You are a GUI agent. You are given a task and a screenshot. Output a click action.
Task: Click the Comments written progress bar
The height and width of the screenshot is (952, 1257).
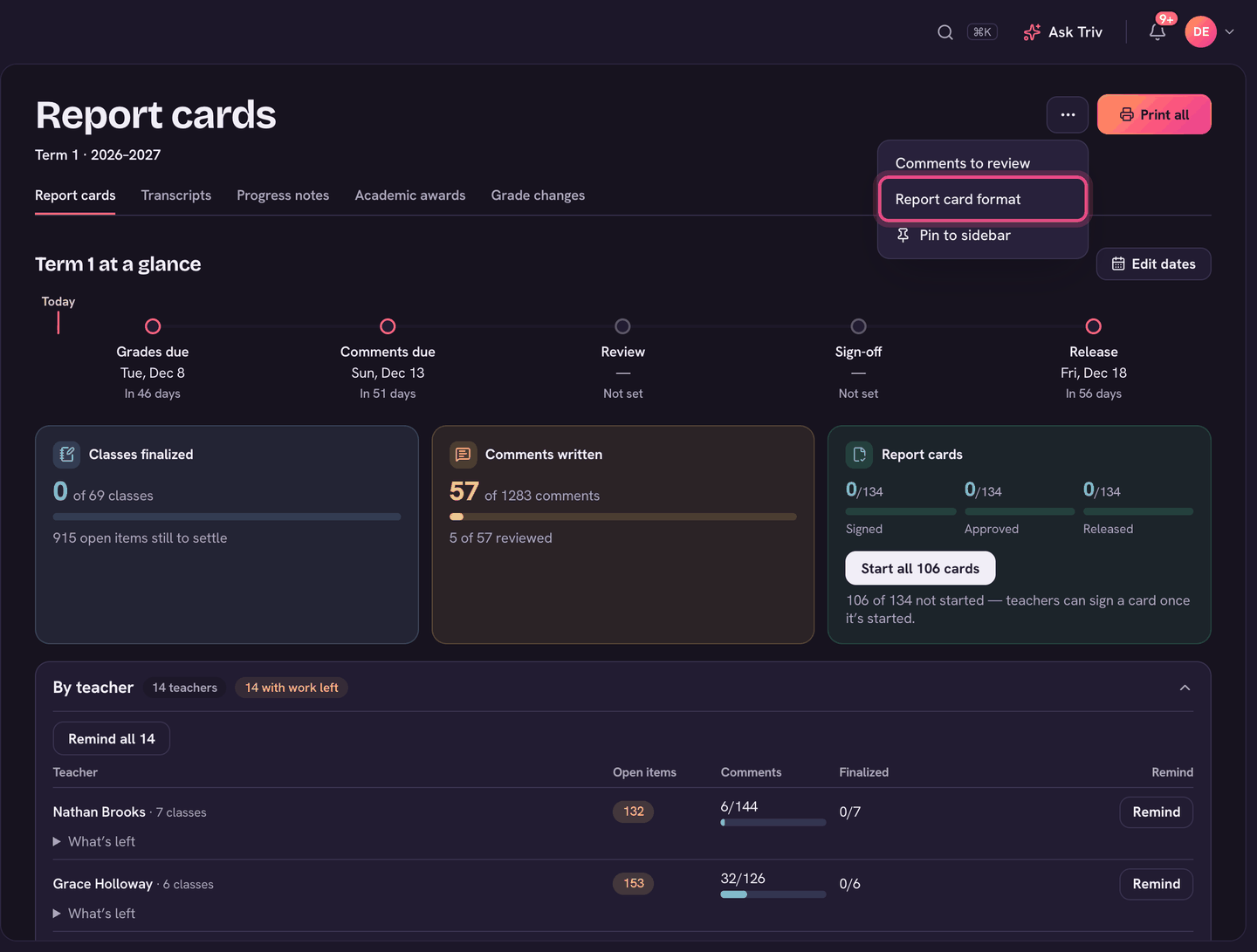click(623, 517)
